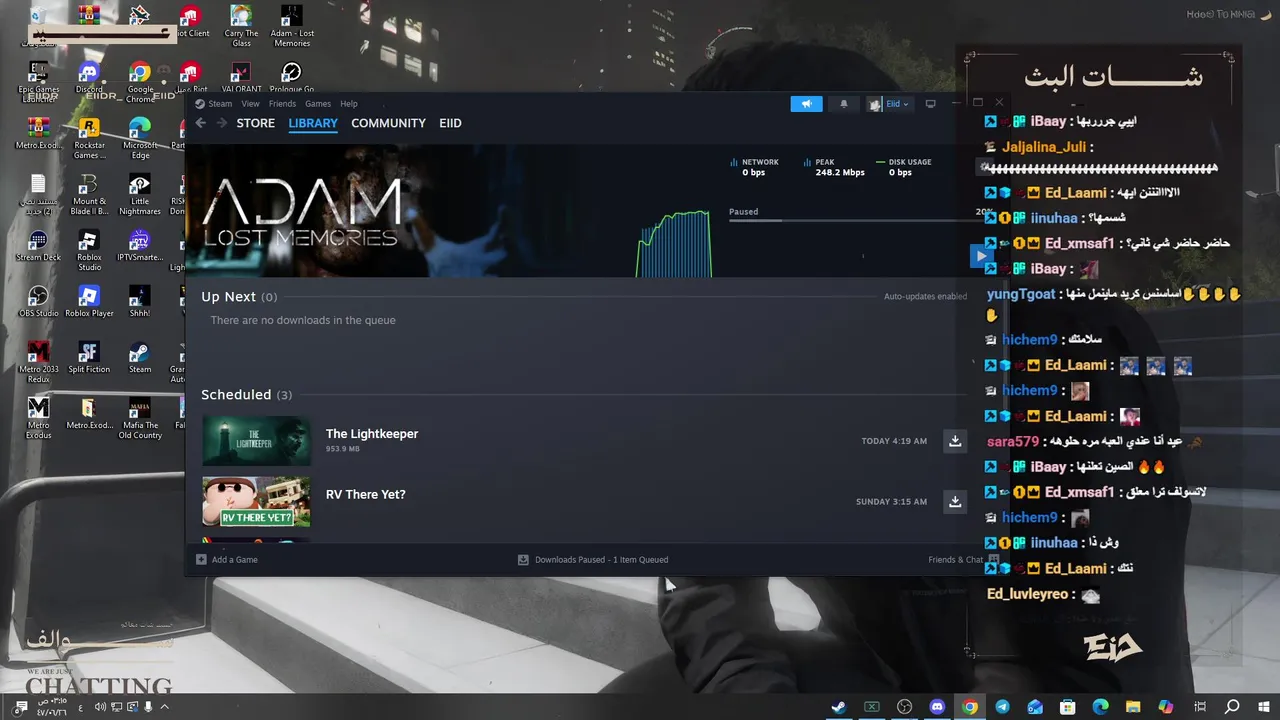The width and height of the screenshot is (1280, 720).
Task: Open Steam desktop shortcut
Action: click(x=140, y=359)
